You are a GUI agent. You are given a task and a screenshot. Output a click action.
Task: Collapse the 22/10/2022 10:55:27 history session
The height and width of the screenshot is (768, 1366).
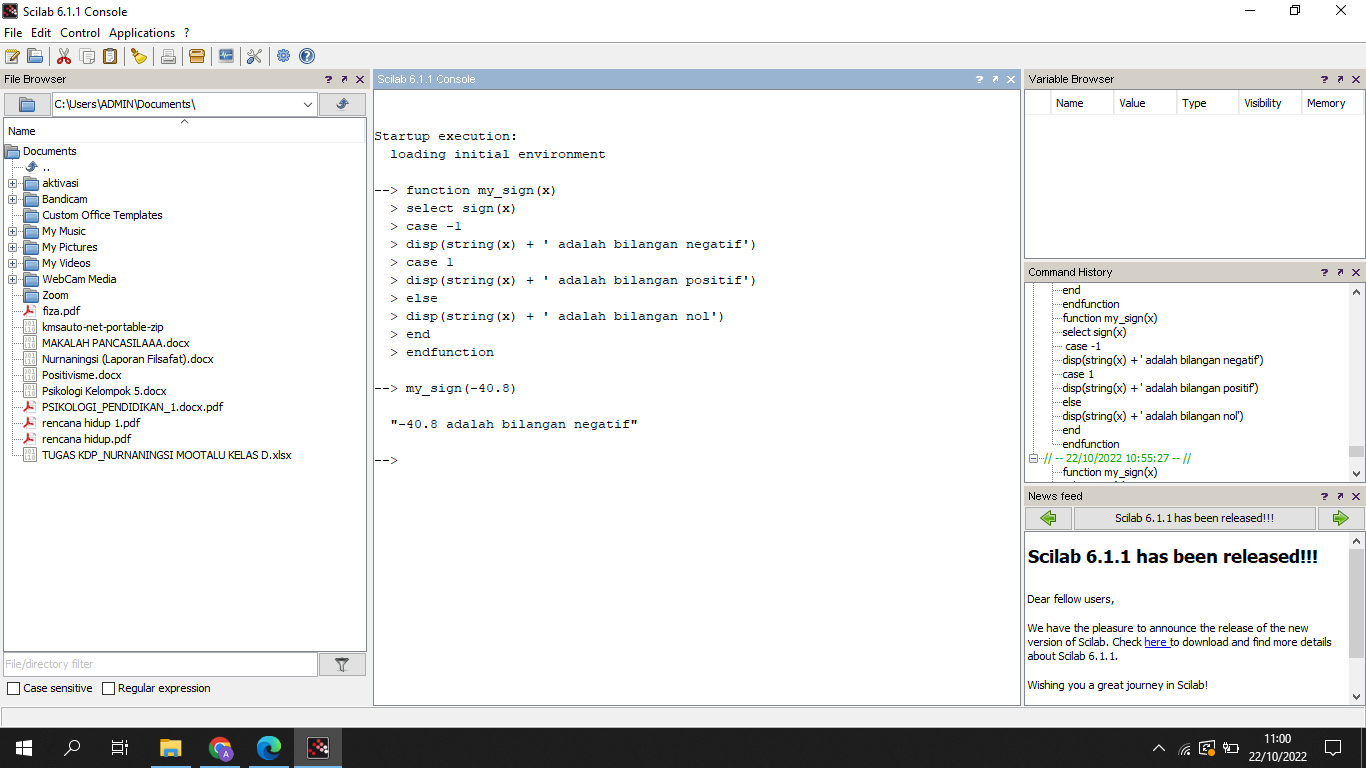[1034, 458]
